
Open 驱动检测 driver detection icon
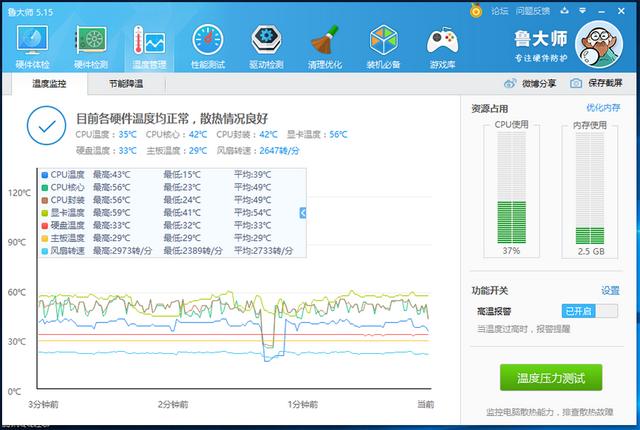tap(265, 46)
